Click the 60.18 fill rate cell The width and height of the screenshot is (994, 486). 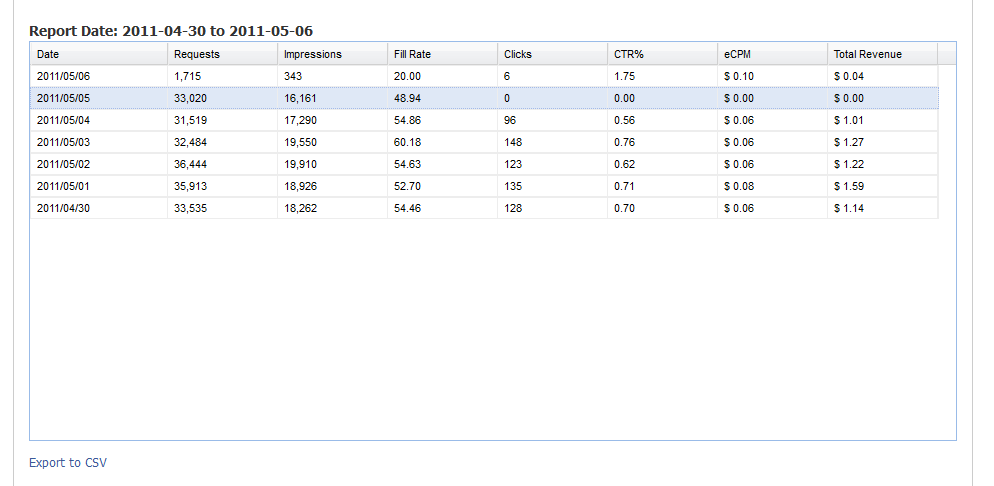tap(407, 142)
